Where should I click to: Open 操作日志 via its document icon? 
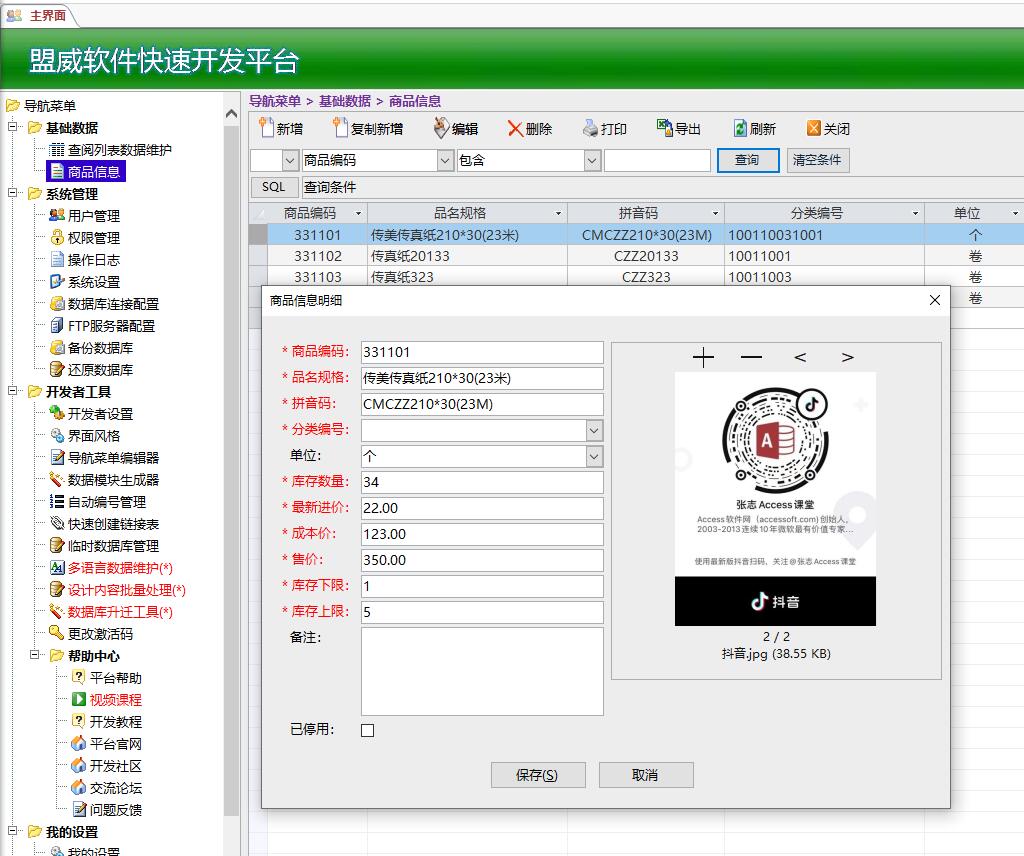pyautogui.click(x=57, y=259)
